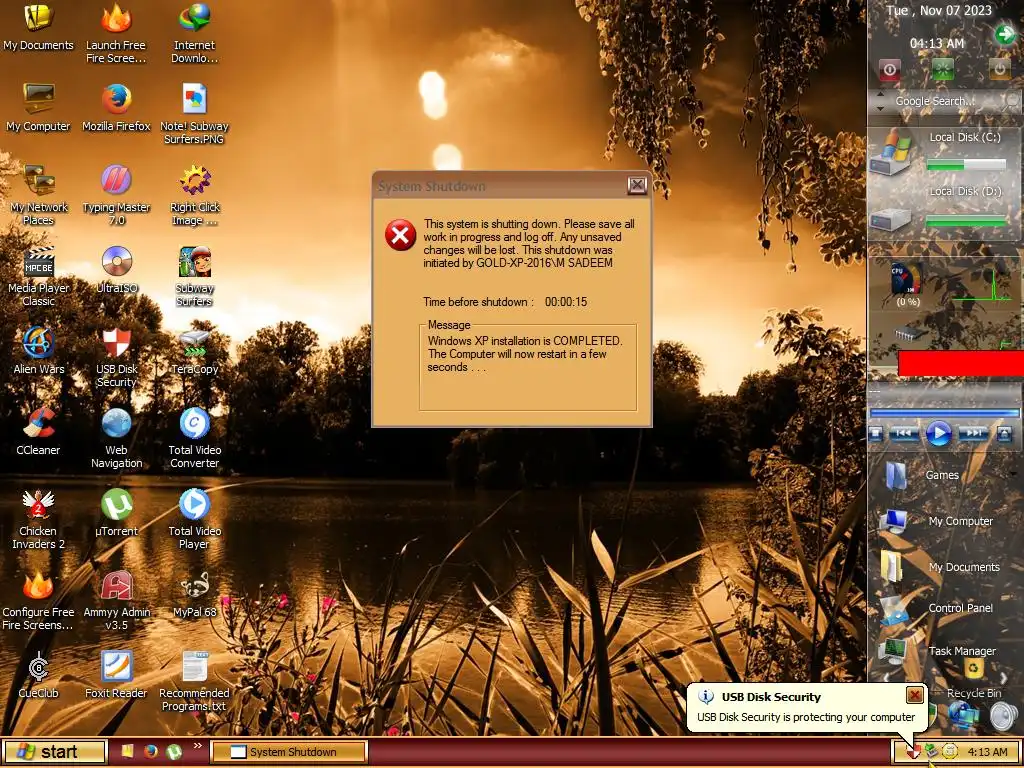Click USB Disk Security balloon text

[x=806, y=717]
